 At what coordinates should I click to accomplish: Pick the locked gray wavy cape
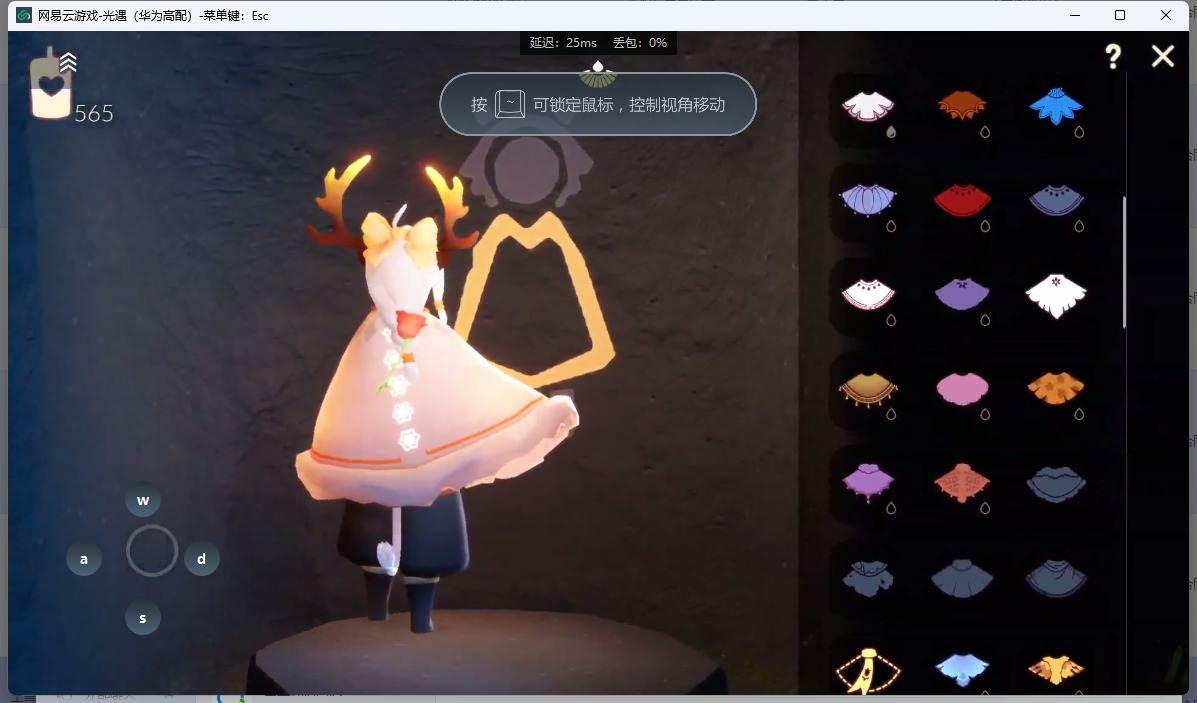coord(1056,484)
